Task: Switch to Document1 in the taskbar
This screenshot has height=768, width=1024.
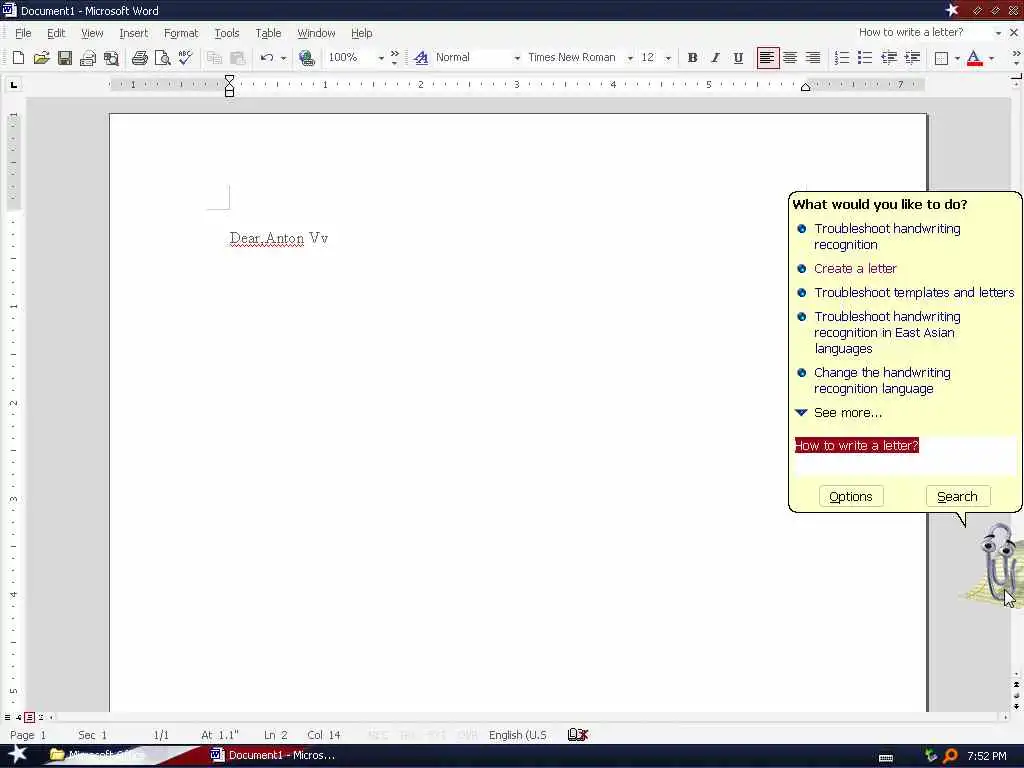Action: pos(273,755)
